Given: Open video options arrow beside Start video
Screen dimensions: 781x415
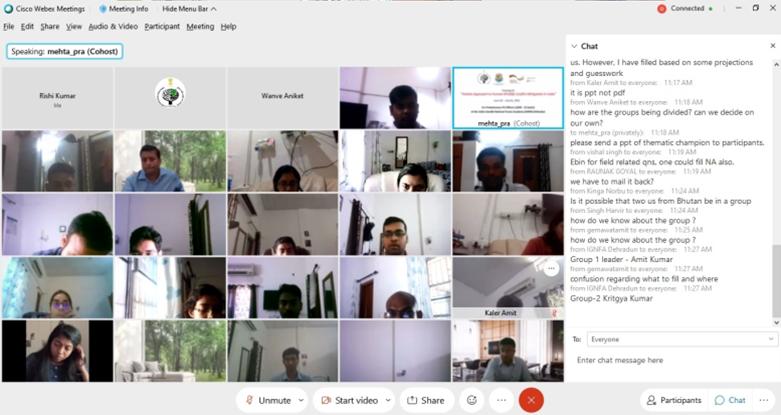Looking at the screenshot, I should click(386, 400).
